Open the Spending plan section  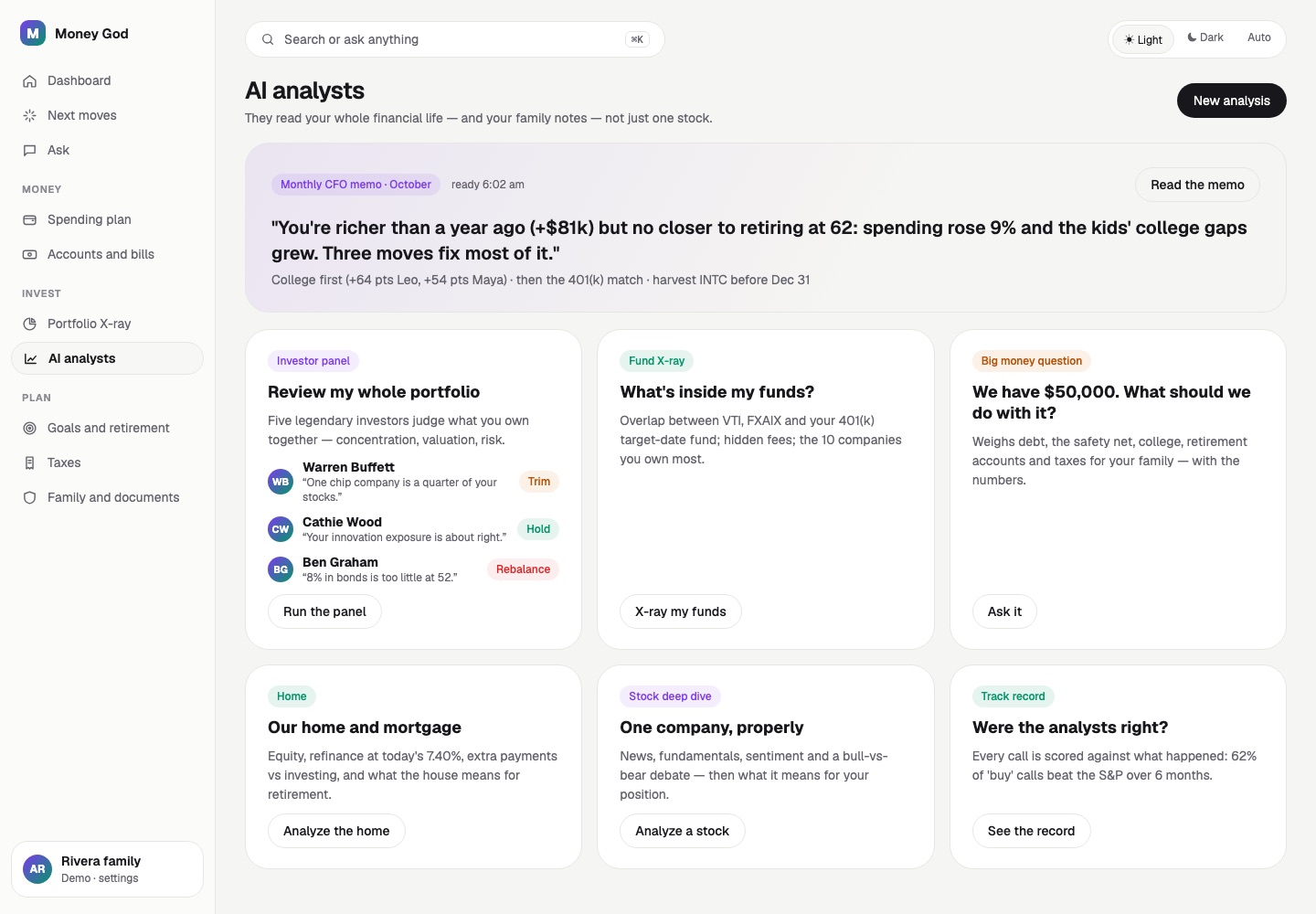point(107,220)
